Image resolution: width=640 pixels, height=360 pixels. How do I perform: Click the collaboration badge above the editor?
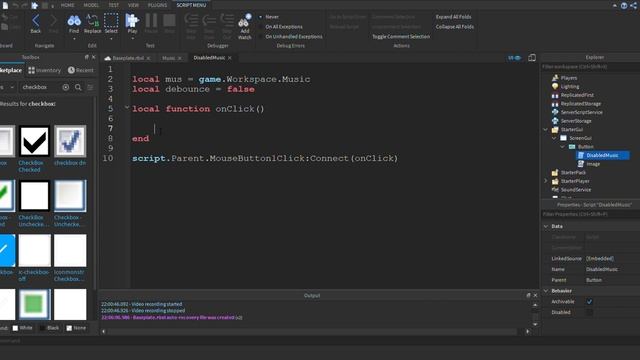tap(514, 58)
